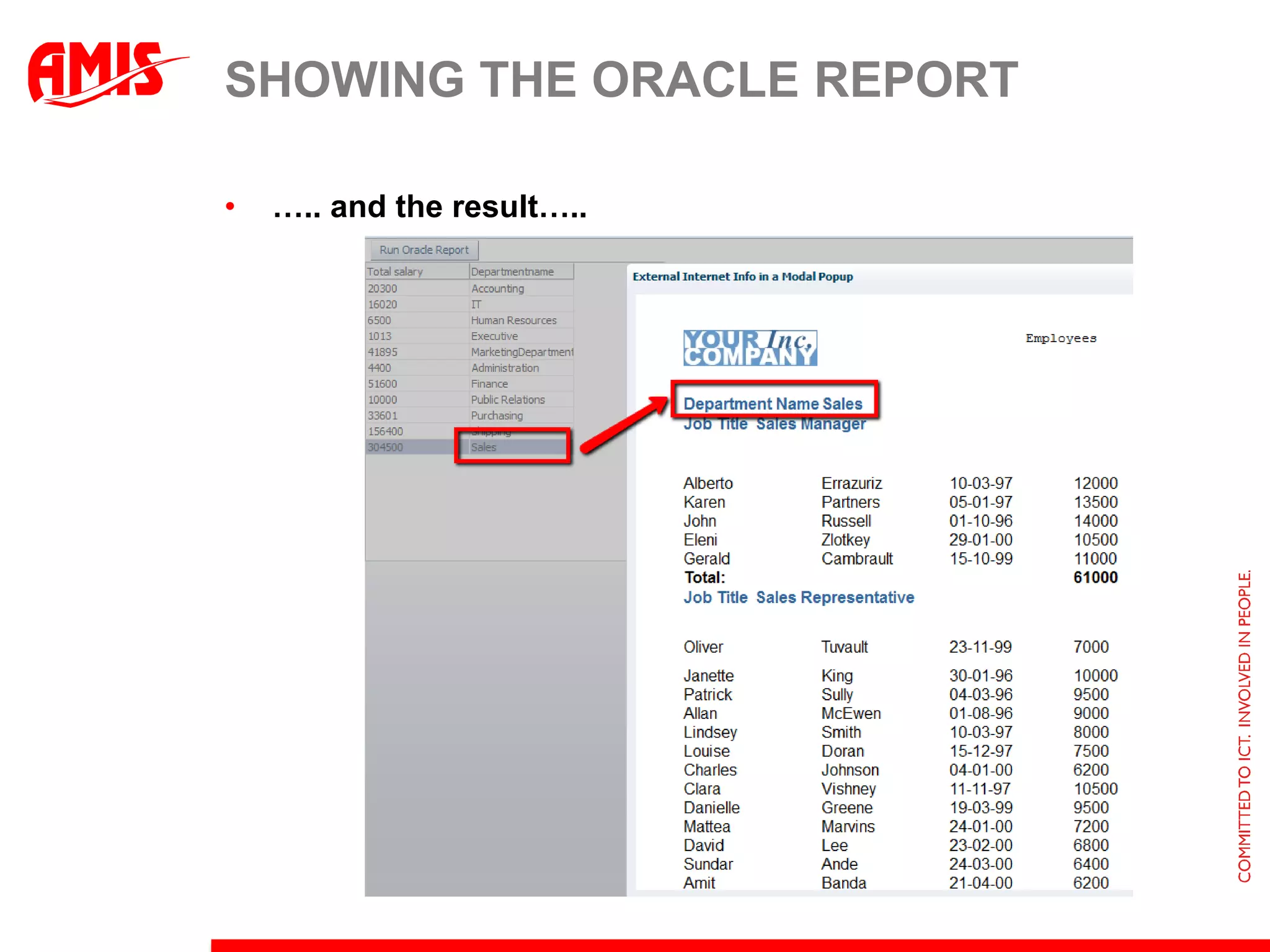The height and width of the screenshot is (952, 1270).
Task: Click last name Johnson
Action: click(850, 770)
